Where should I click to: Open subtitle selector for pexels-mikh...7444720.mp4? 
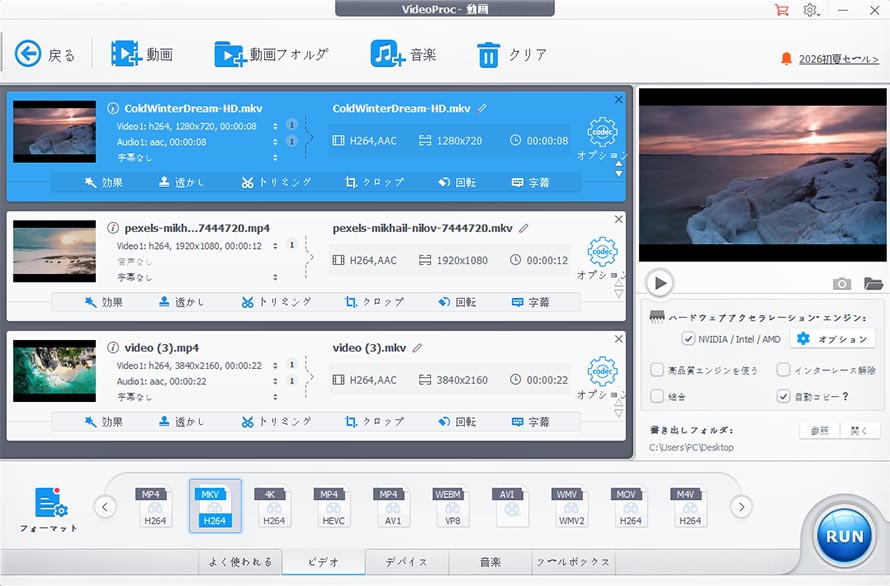pyautogui.click(x=275, y=278)
